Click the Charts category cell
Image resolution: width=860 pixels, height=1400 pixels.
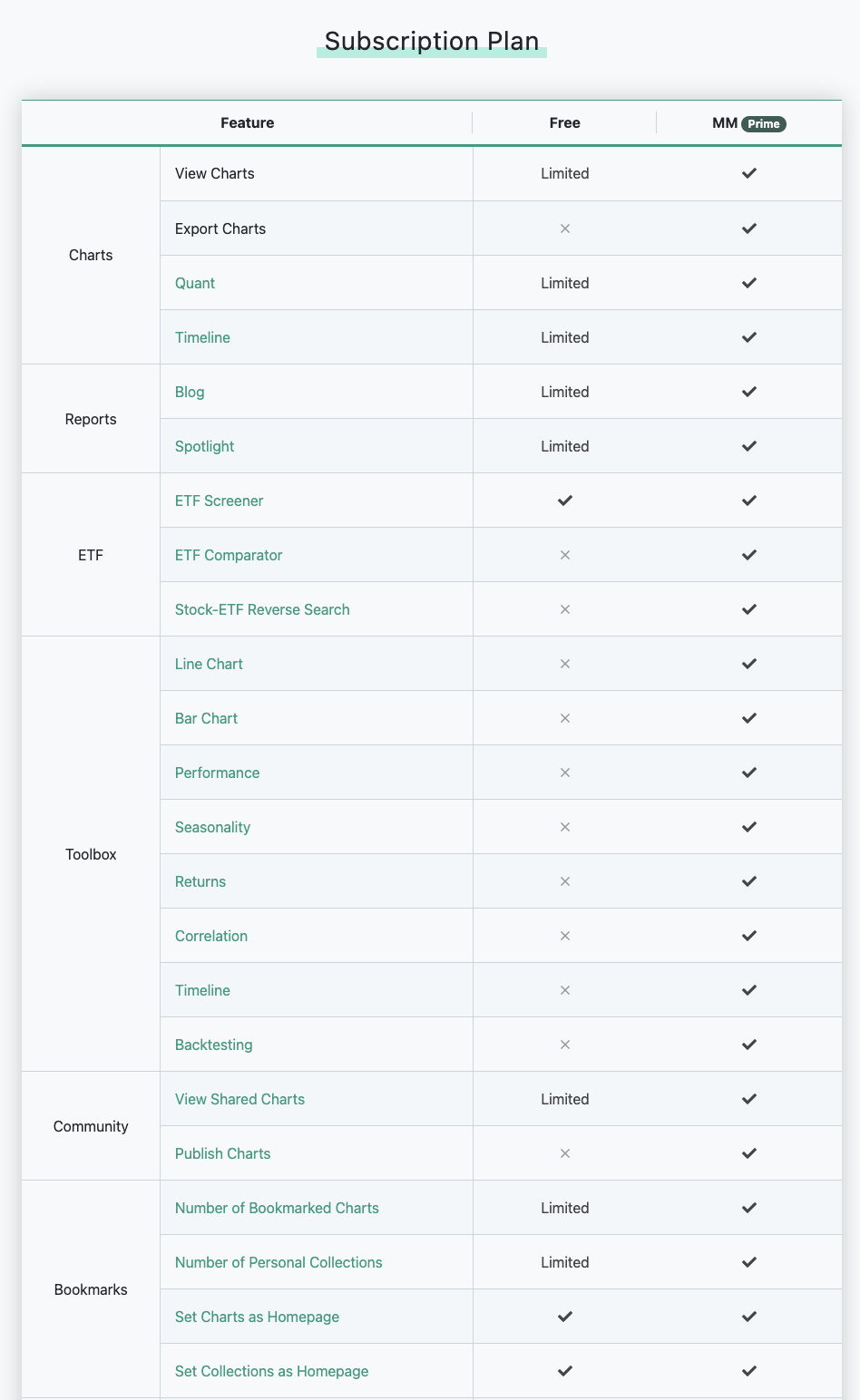coord(91,255)
